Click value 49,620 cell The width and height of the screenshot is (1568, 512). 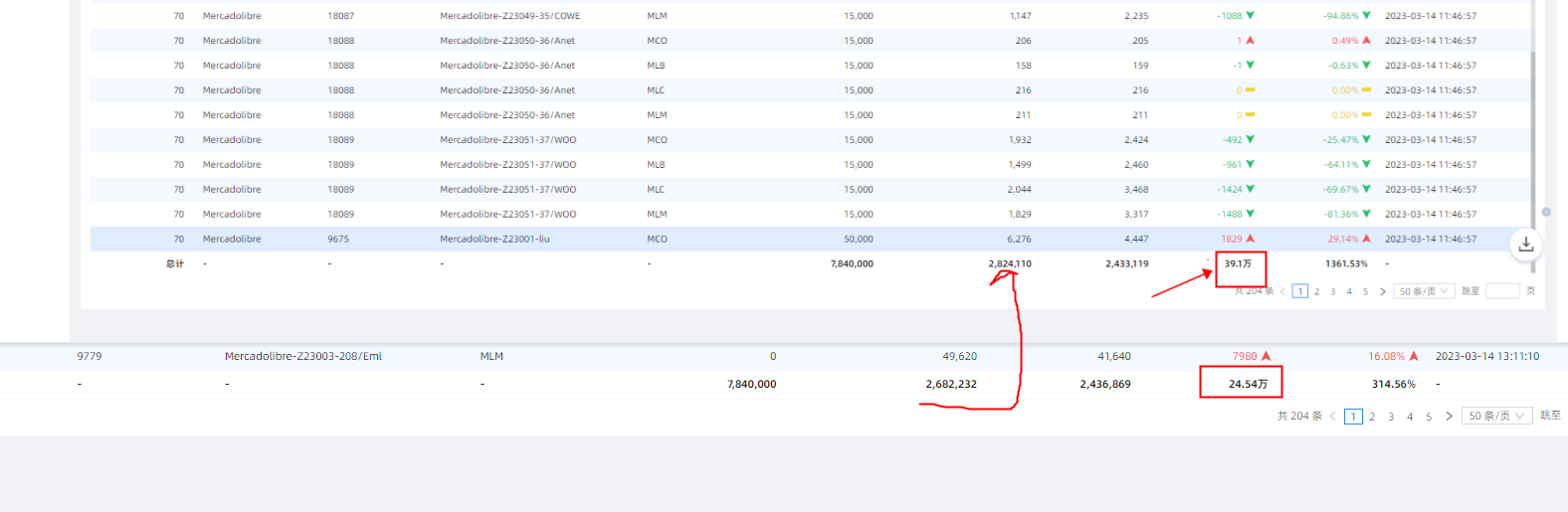[x=960, y=356]
